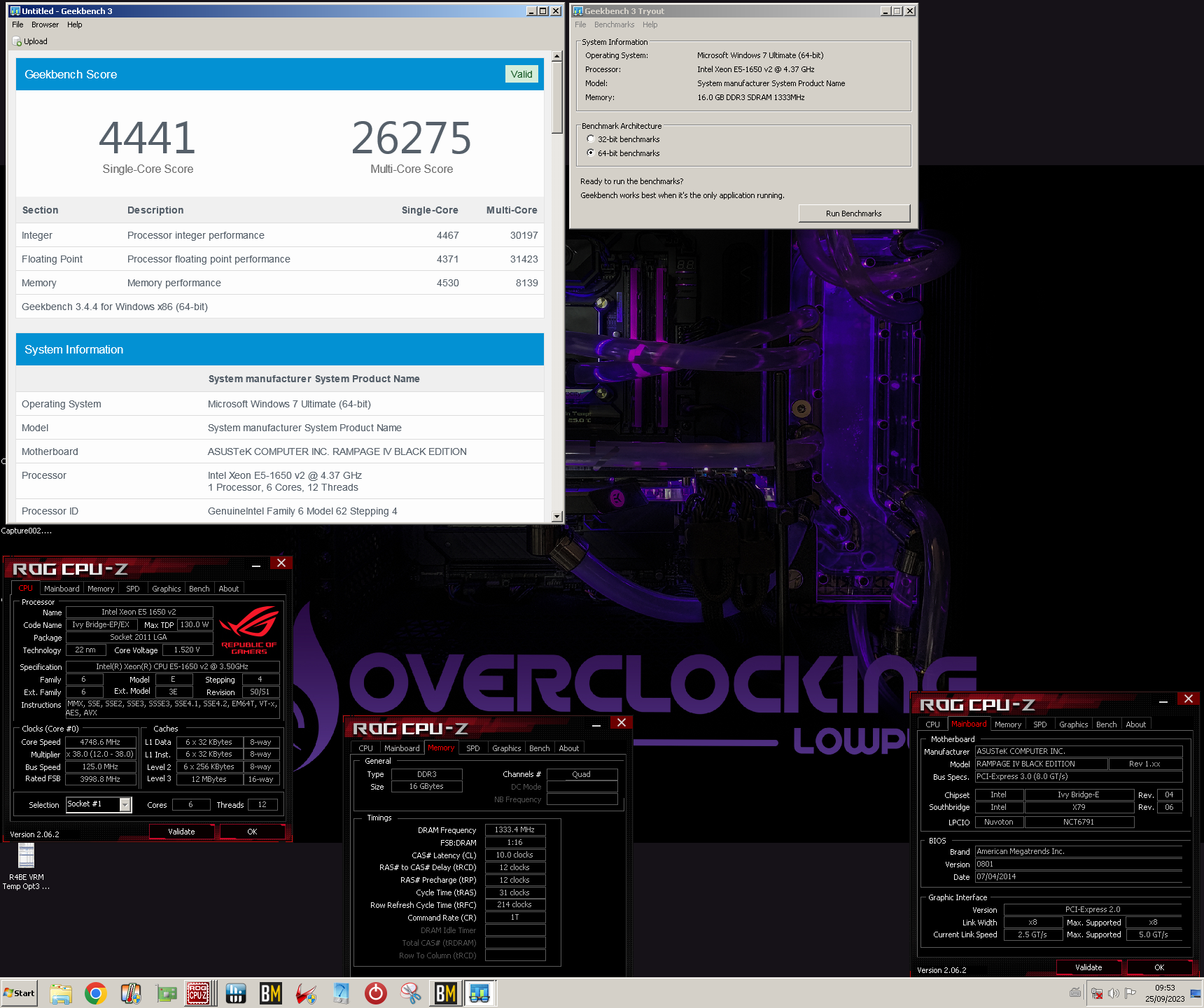Image resolution: width=1204 pixels, height=1008 pixels.
Task: Launch Google Chrome from the taskbar
Action: click(x=96, y=993)
